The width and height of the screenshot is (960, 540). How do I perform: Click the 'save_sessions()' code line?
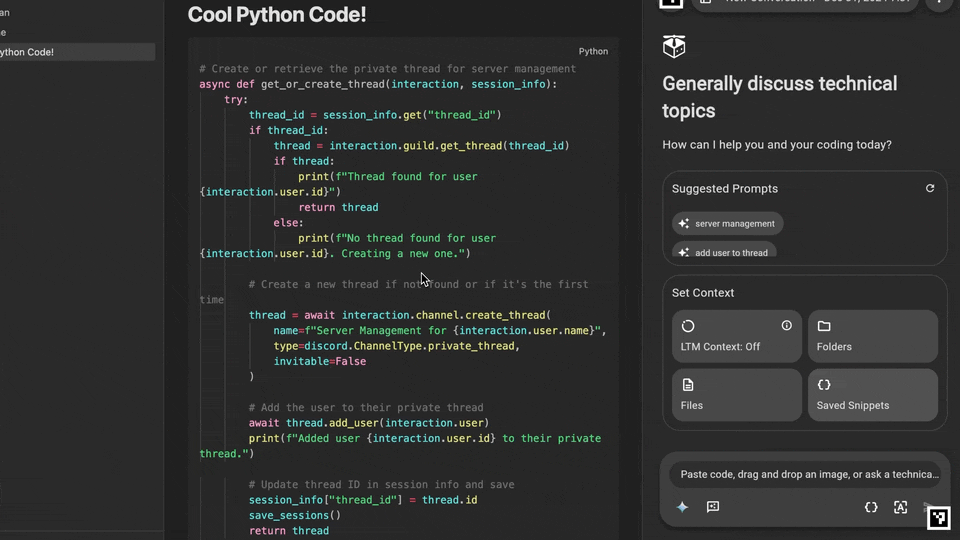pyautogui.click(x=294, y=516)
